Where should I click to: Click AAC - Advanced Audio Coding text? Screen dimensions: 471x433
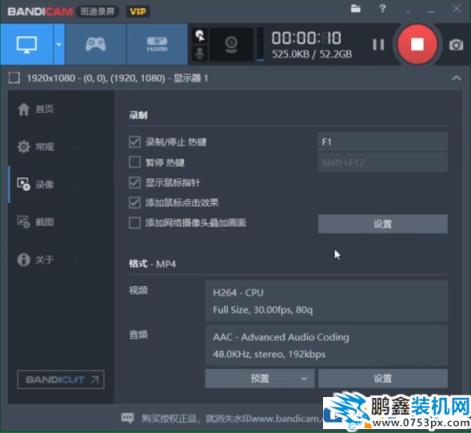(x=281, y=337)
